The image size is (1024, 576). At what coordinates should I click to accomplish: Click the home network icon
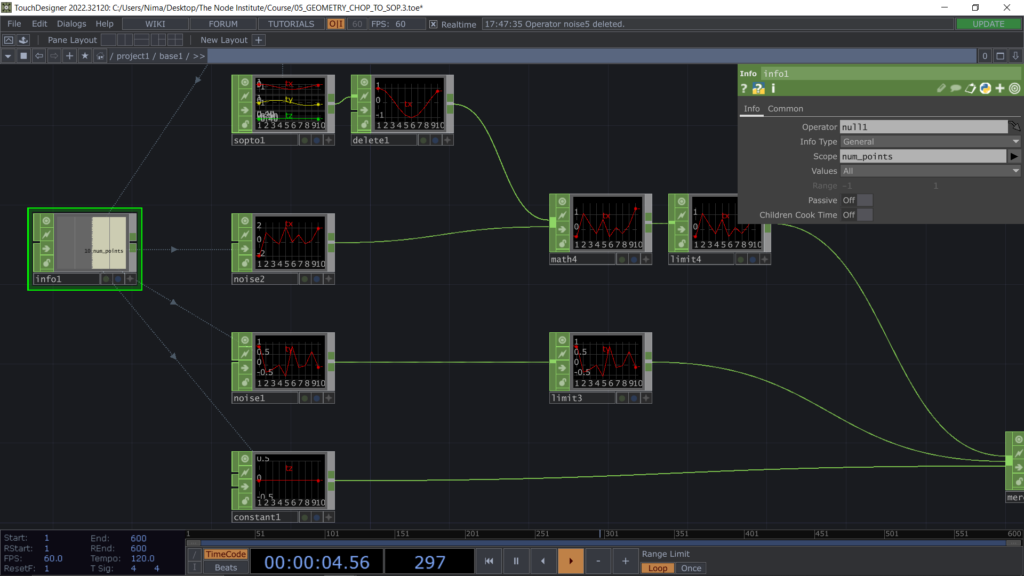(100, 56)
